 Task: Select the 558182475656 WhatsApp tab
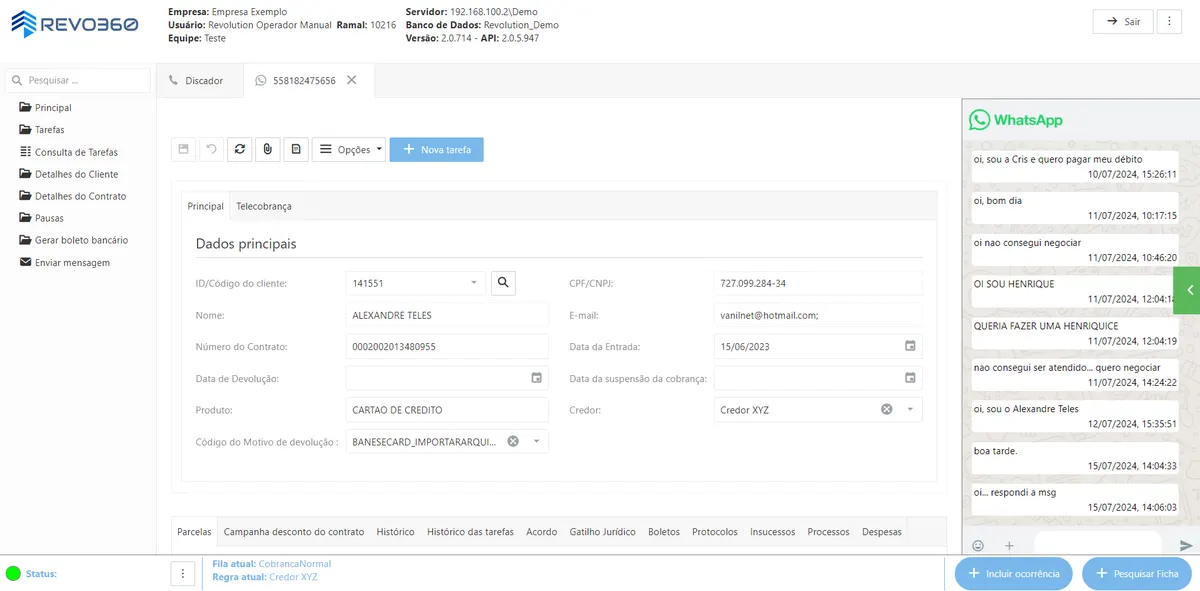304,80
